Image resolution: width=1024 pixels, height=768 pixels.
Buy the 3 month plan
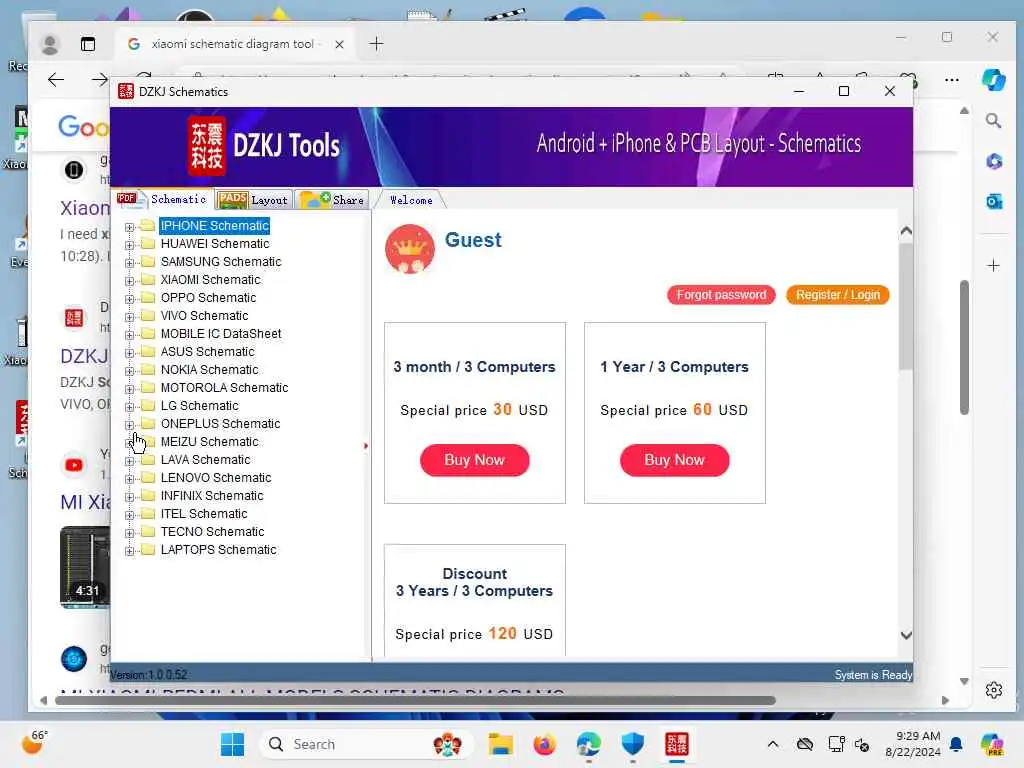click(474, 460)
